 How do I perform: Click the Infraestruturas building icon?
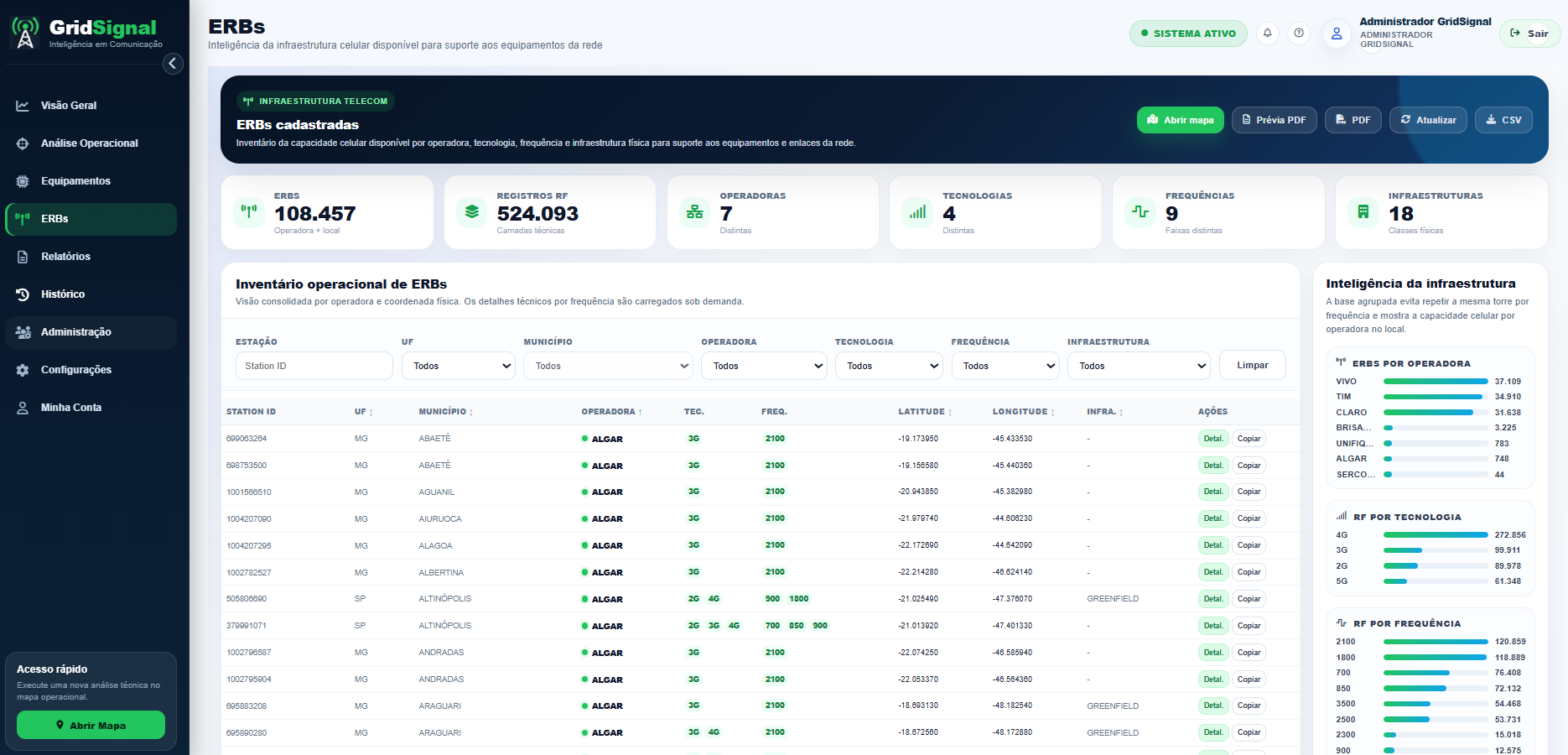tap(1363, 211)
